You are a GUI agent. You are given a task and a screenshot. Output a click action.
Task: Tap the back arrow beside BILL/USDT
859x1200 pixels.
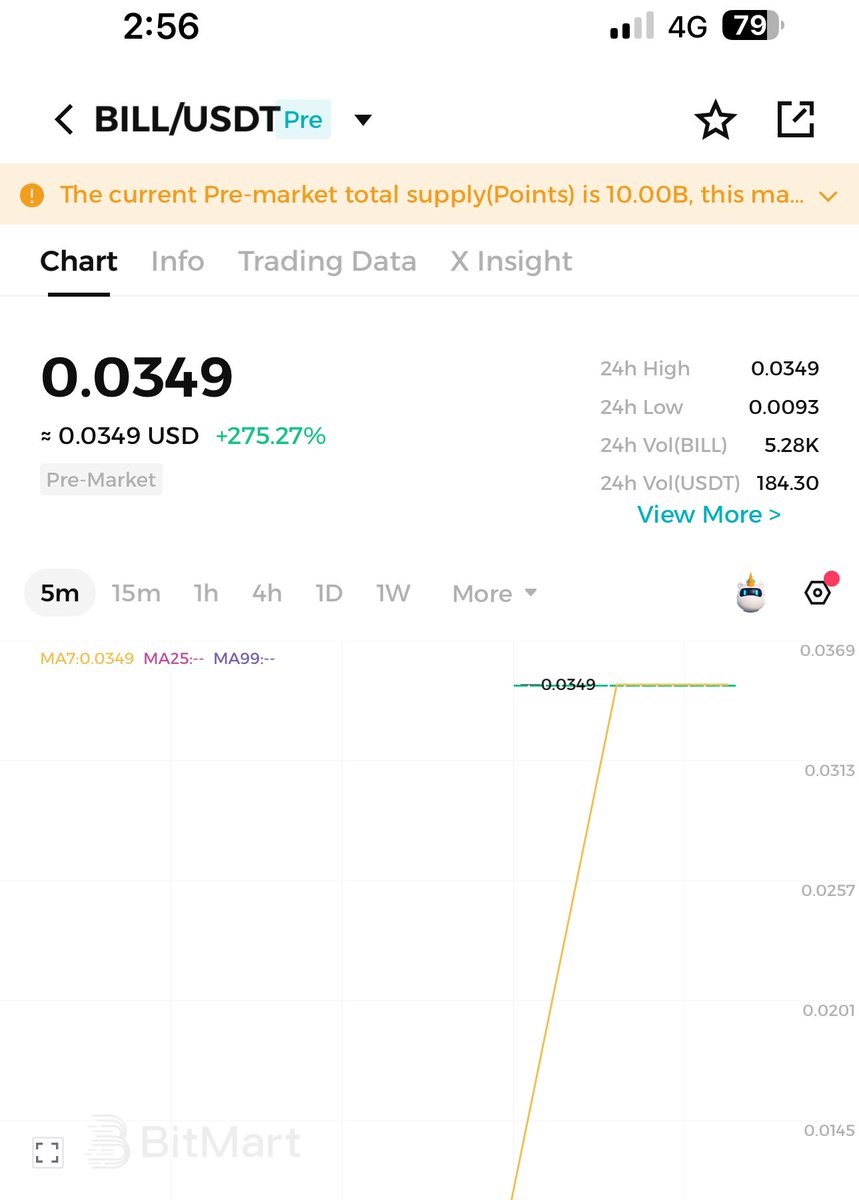[x=64, y=120]
